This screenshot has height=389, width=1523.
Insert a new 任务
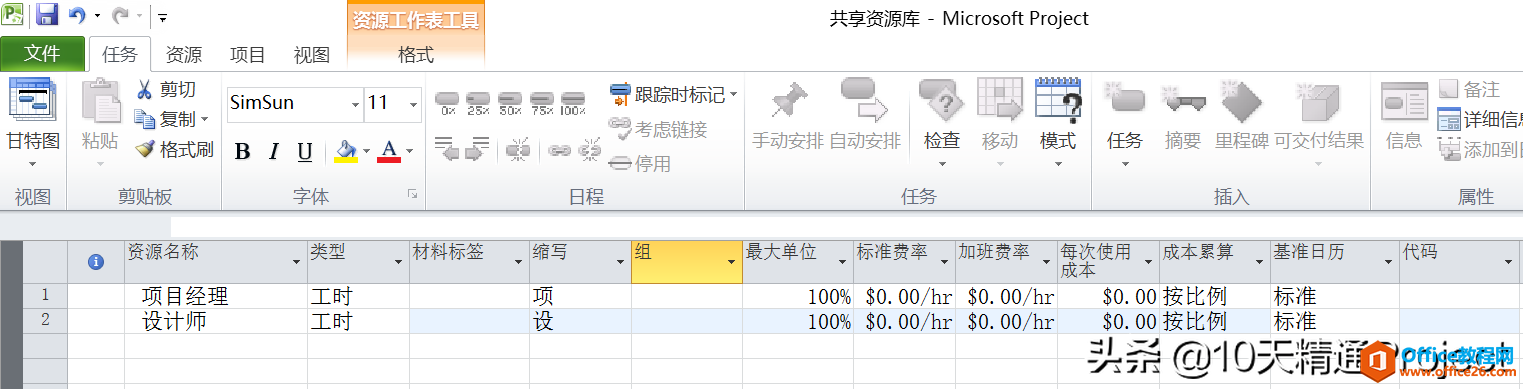pyautogui.click(x=1125, y=123)
